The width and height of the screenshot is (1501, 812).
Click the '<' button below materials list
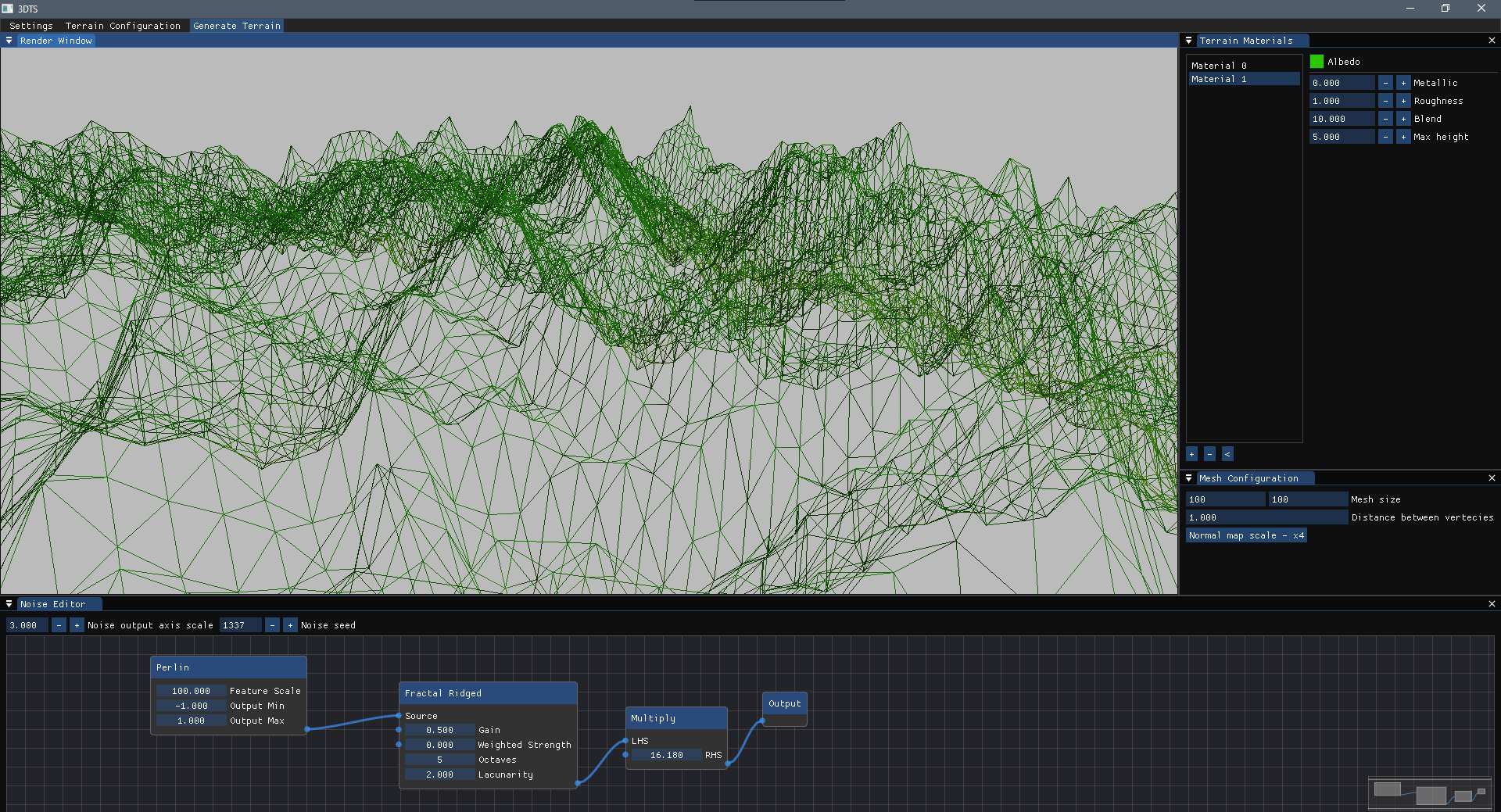pos(1227,454)
